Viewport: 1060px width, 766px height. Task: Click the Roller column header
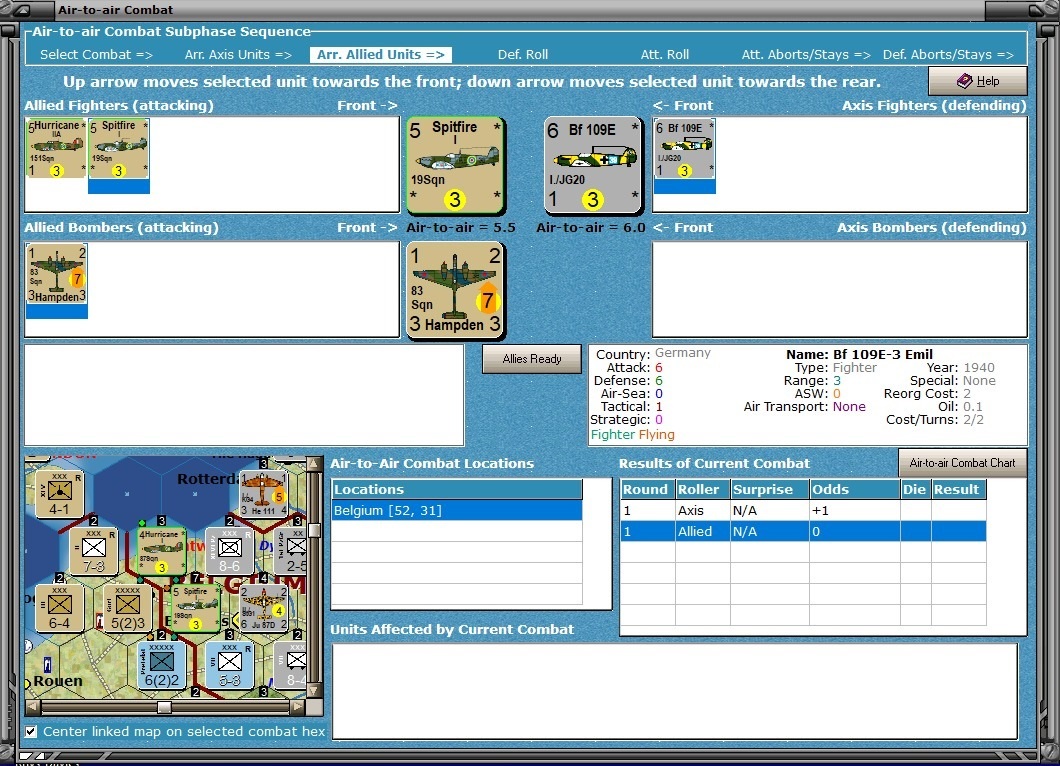click(702, 489)
